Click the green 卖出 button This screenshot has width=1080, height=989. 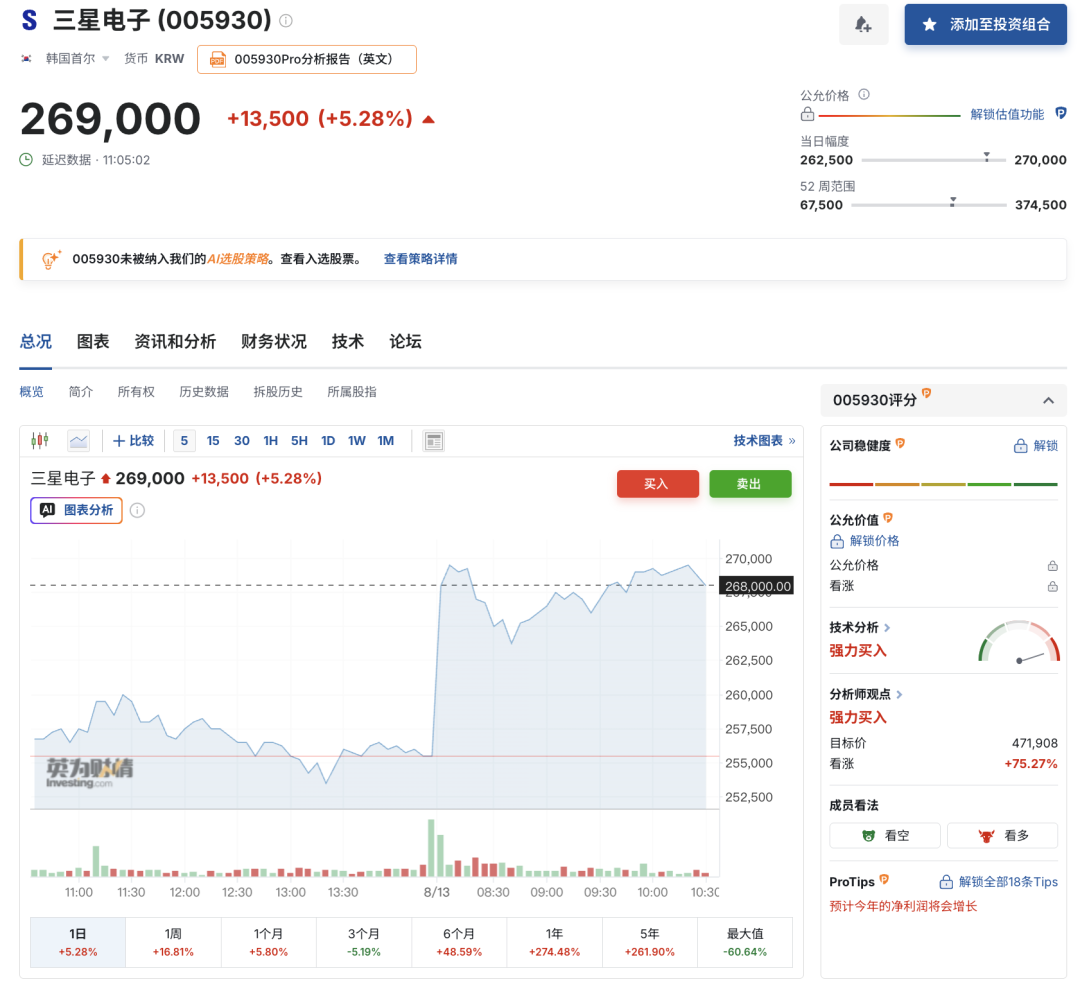(x=749, y=484)
